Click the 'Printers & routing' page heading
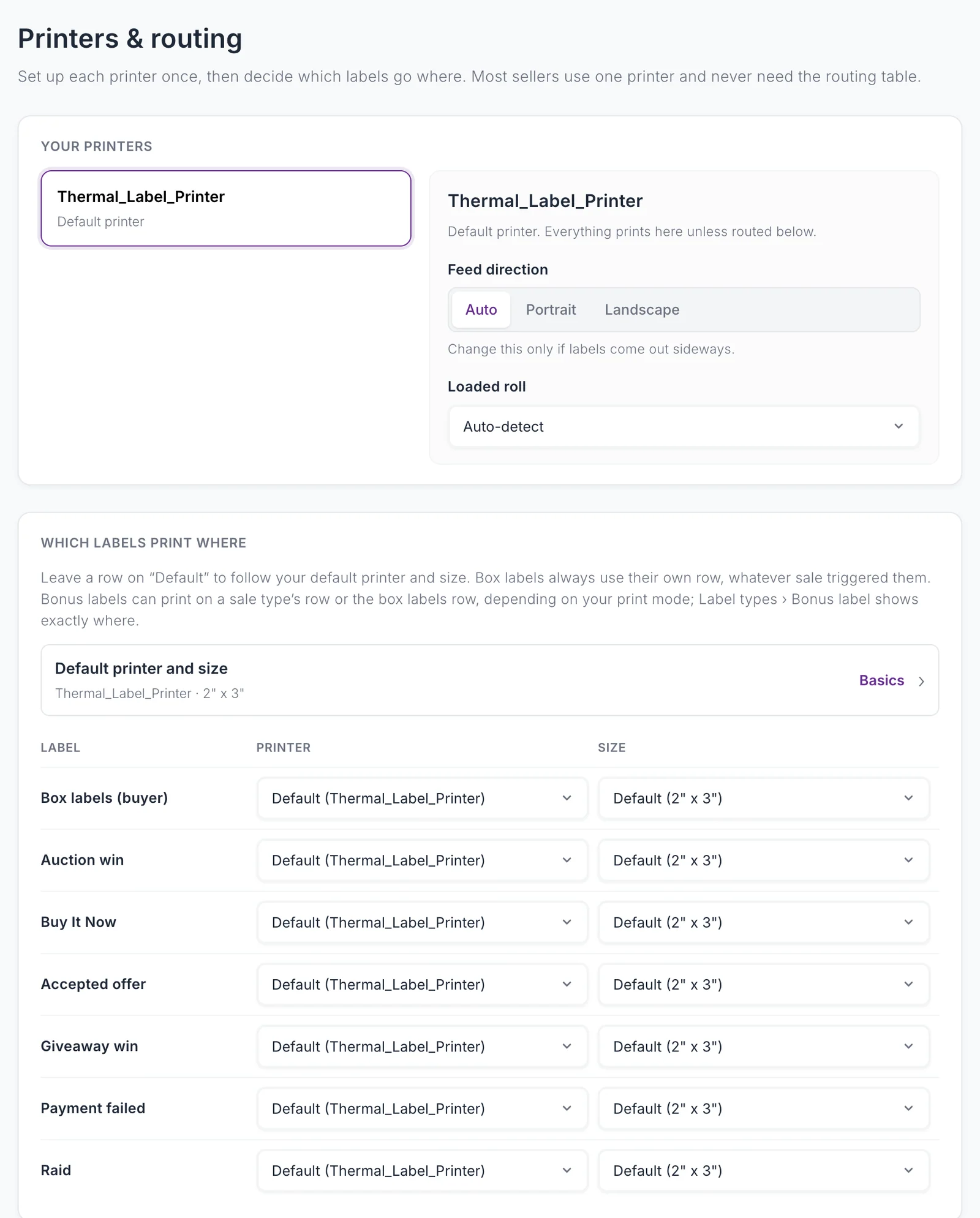The width and height of the screenshot is (980, 1218). point(130,39)
